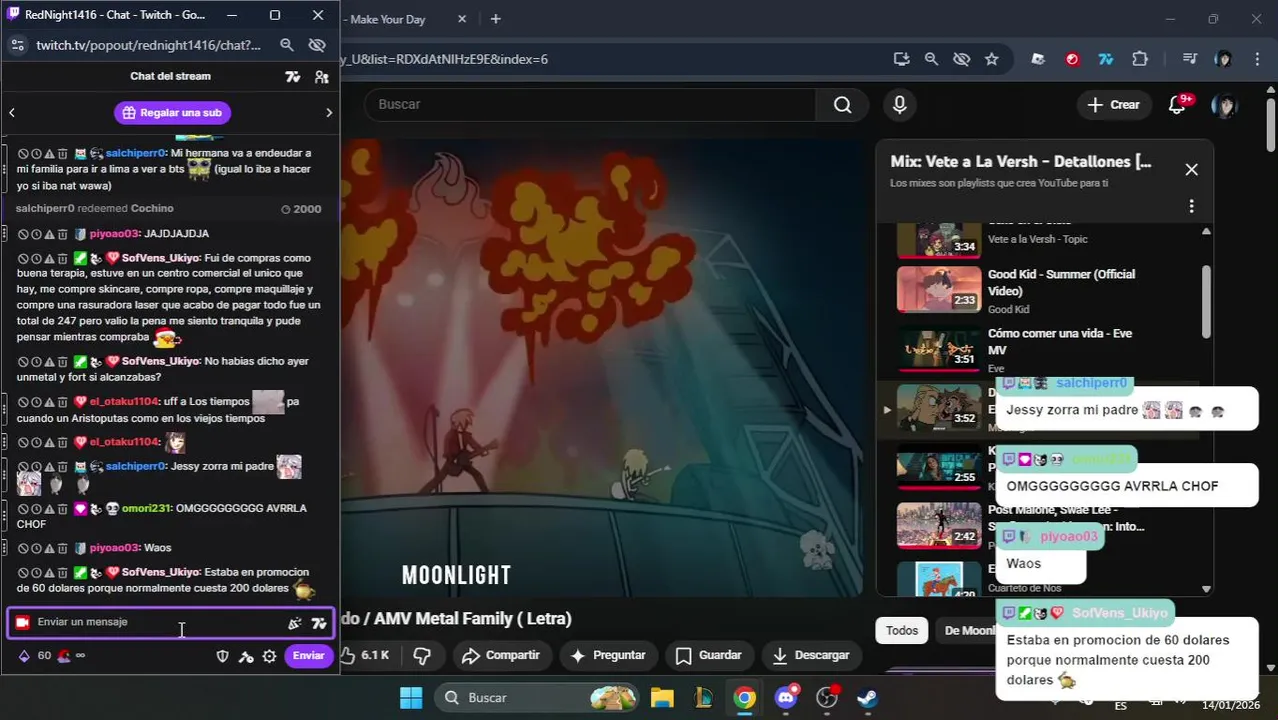Click the YouTube Buscar search field
The height and width of the screenshot is (720, 1278).
[590, 105]
